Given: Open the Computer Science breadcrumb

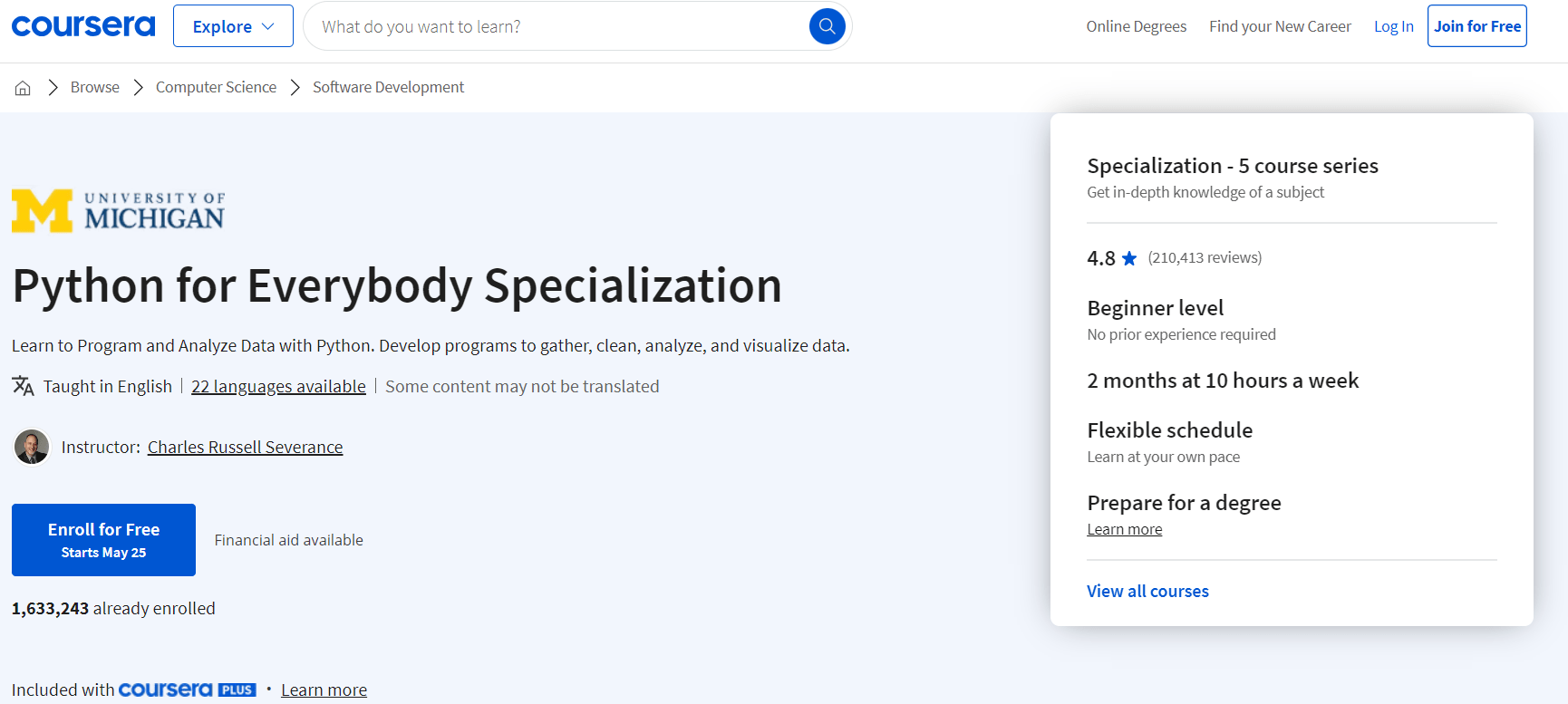Looking at the screenshot, I should point(216,87).
